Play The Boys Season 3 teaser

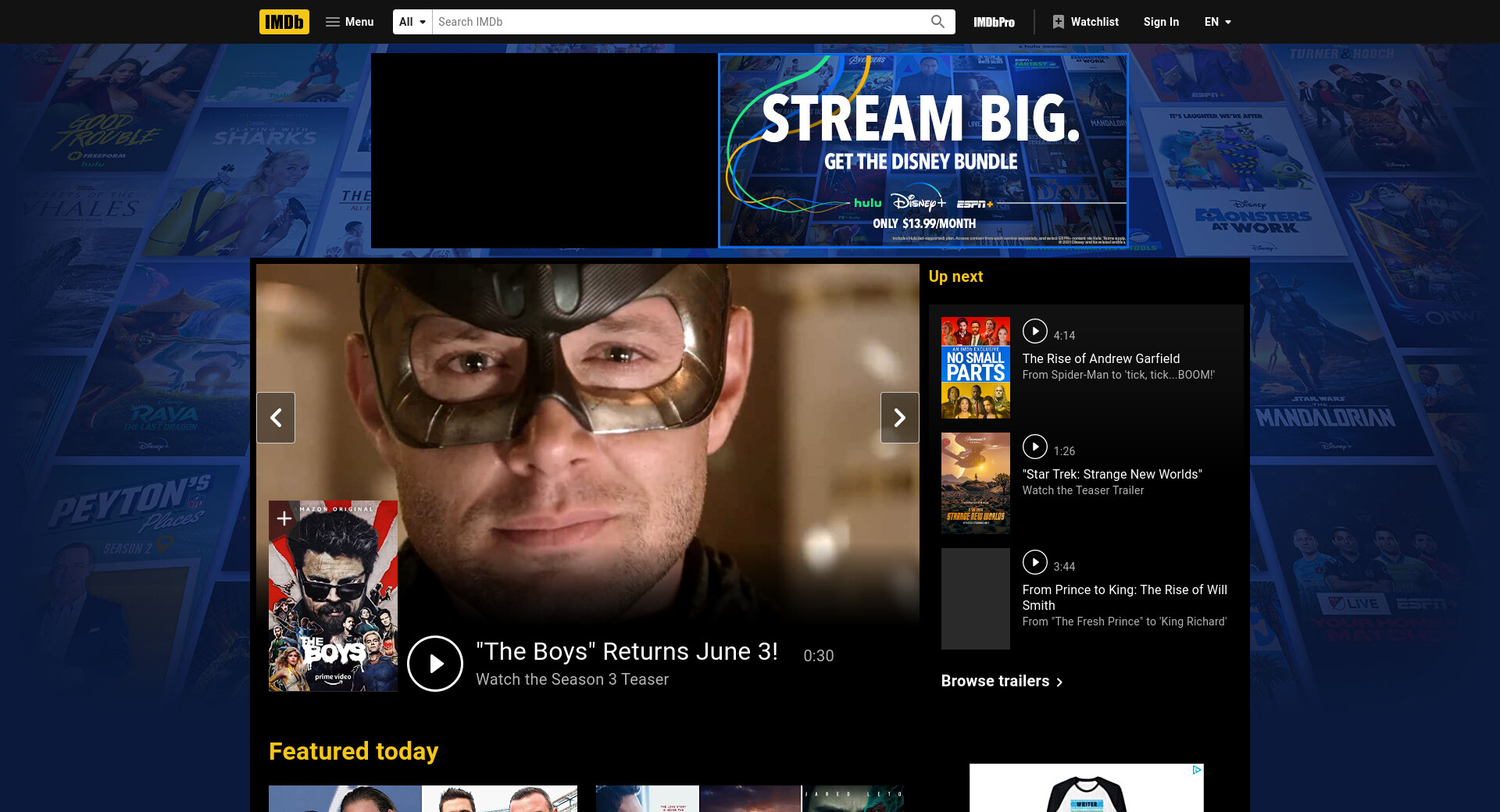[x=435, y=664]
